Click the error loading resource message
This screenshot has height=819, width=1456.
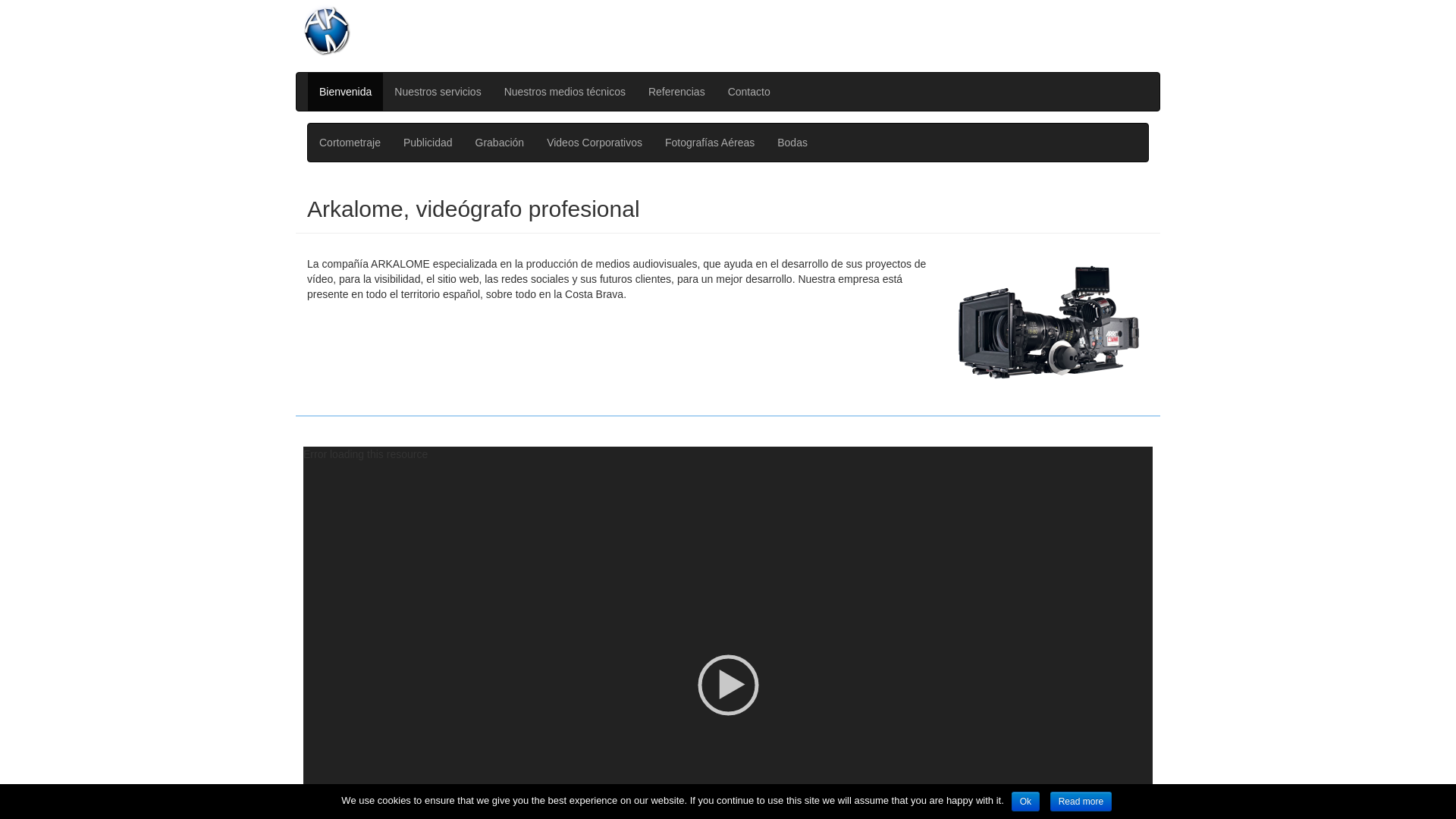(366, 454)
